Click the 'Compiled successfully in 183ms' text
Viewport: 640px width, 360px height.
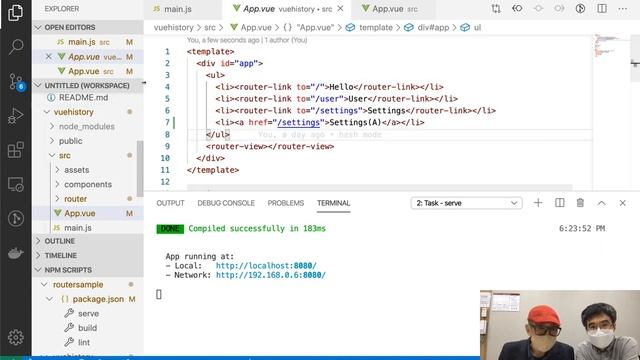click(x=257, y=229)
